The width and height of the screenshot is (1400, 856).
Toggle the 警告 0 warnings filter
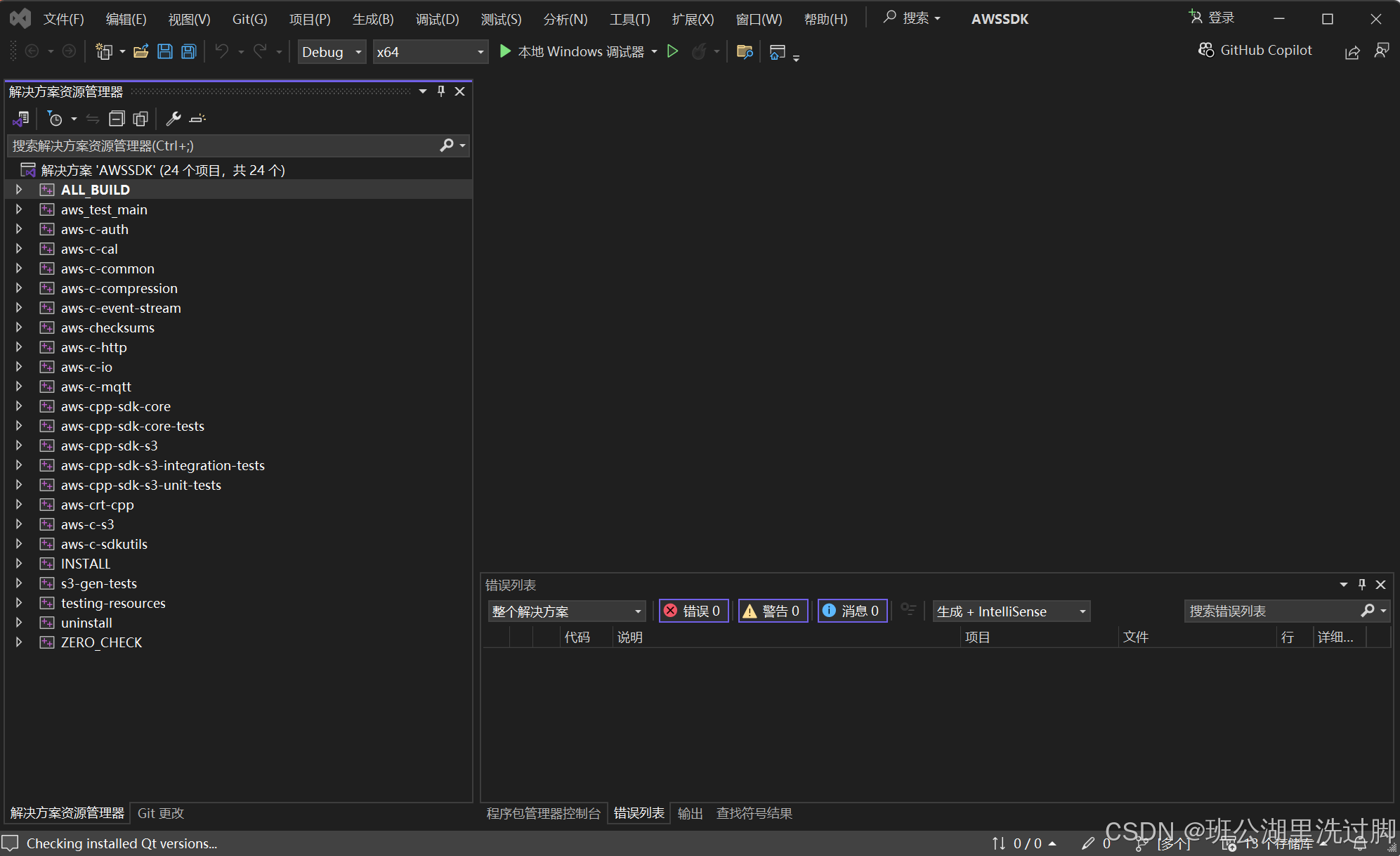(x=773, y=611)
